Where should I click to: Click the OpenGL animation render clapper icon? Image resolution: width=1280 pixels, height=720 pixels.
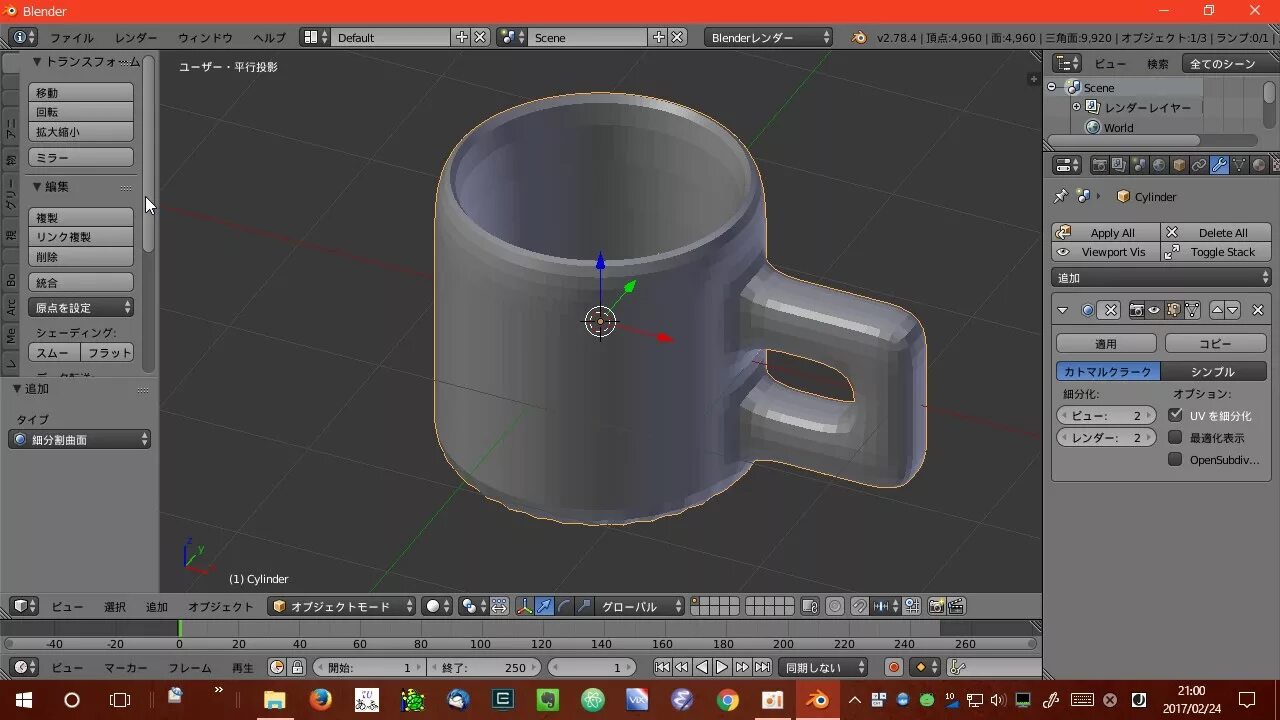pyautogui.click(x=956, y=606)
